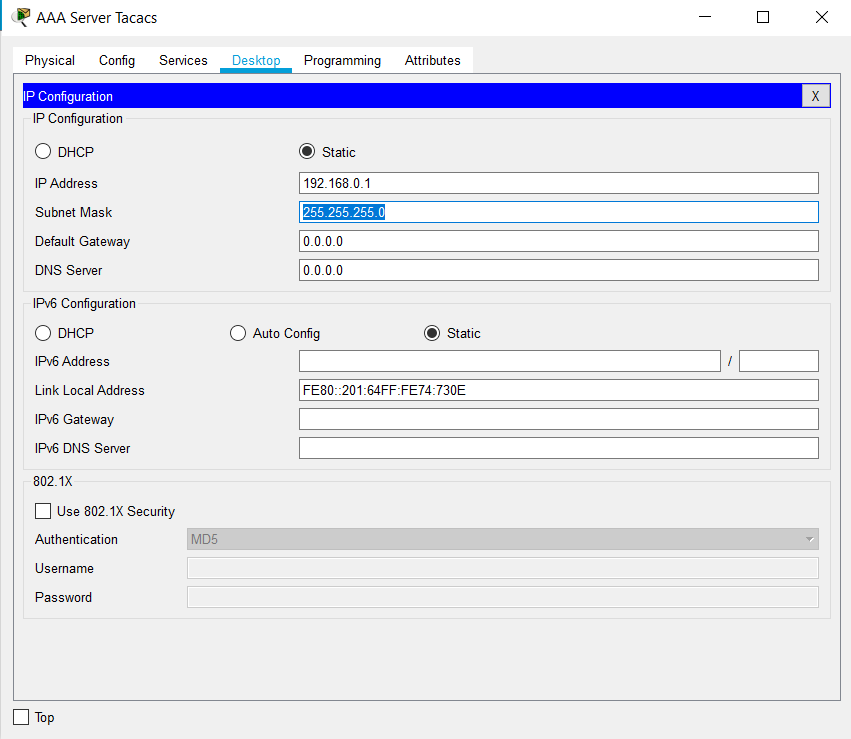Click the DNS Server input field

coord(558,270)
